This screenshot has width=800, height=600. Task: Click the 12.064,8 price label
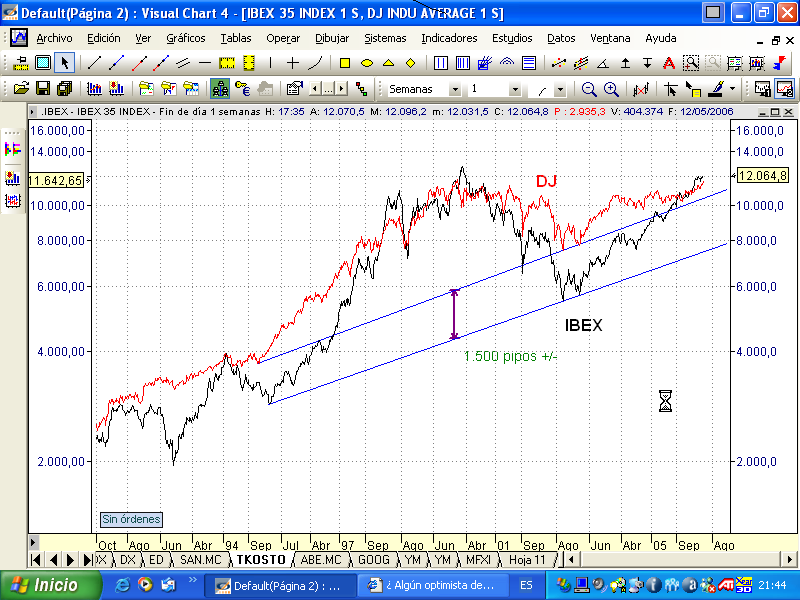[763, 176]
